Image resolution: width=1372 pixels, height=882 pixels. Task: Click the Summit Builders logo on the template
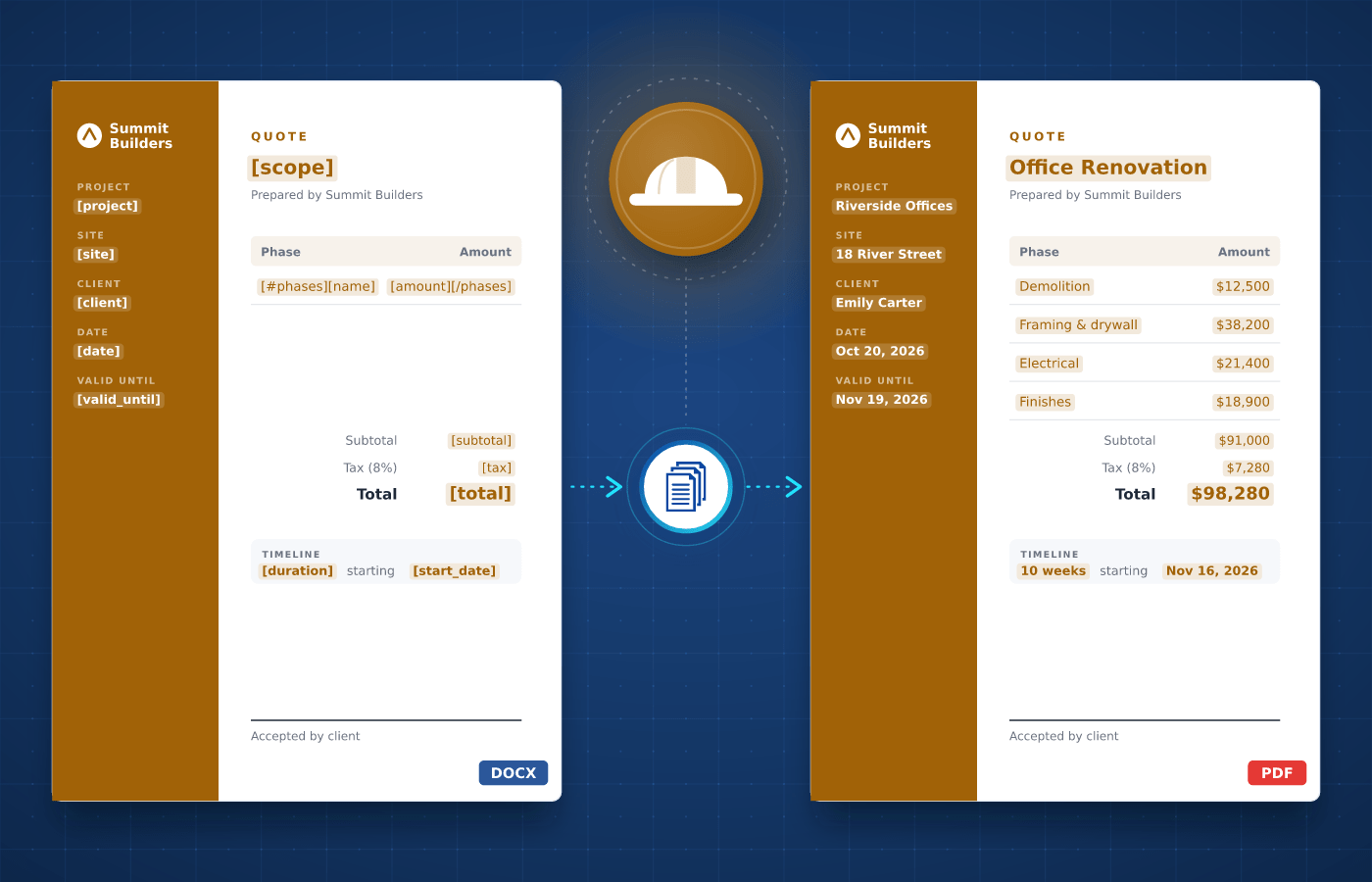(x=124, y=135)
